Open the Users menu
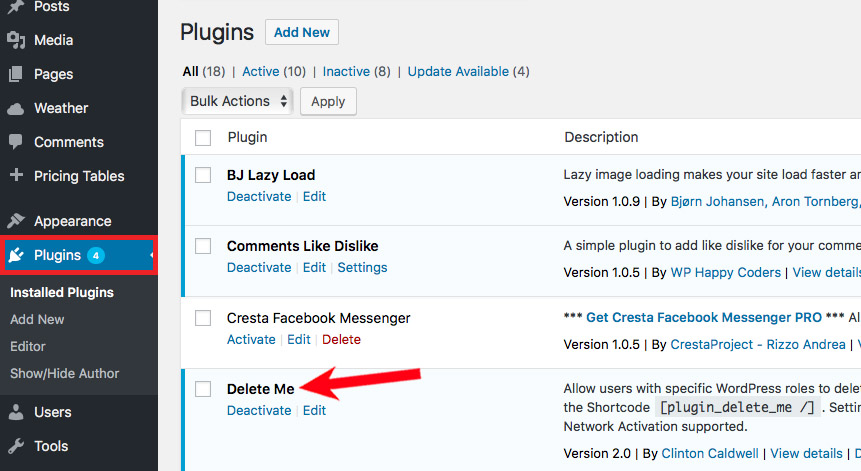This screenshot has width=861, height=471. [x=53, y=412]
